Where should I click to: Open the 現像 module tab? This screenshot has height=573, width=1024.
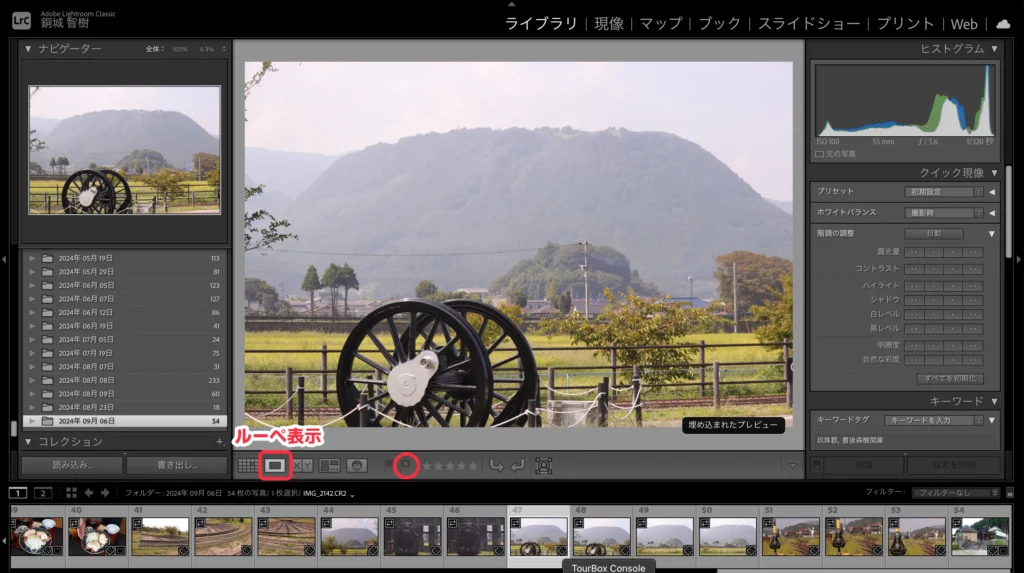[608, 23]
